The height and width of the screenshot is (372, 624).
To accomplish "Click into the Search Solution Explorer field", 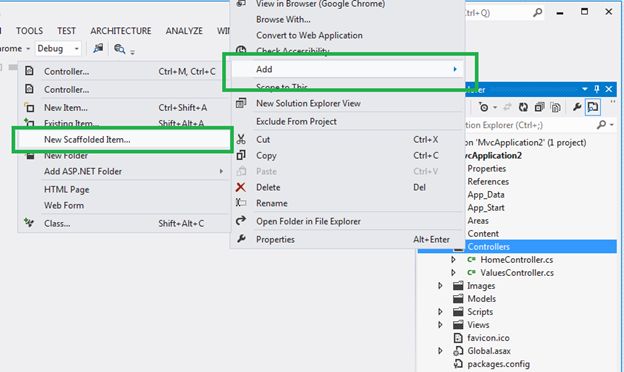I will coord(529,125).
